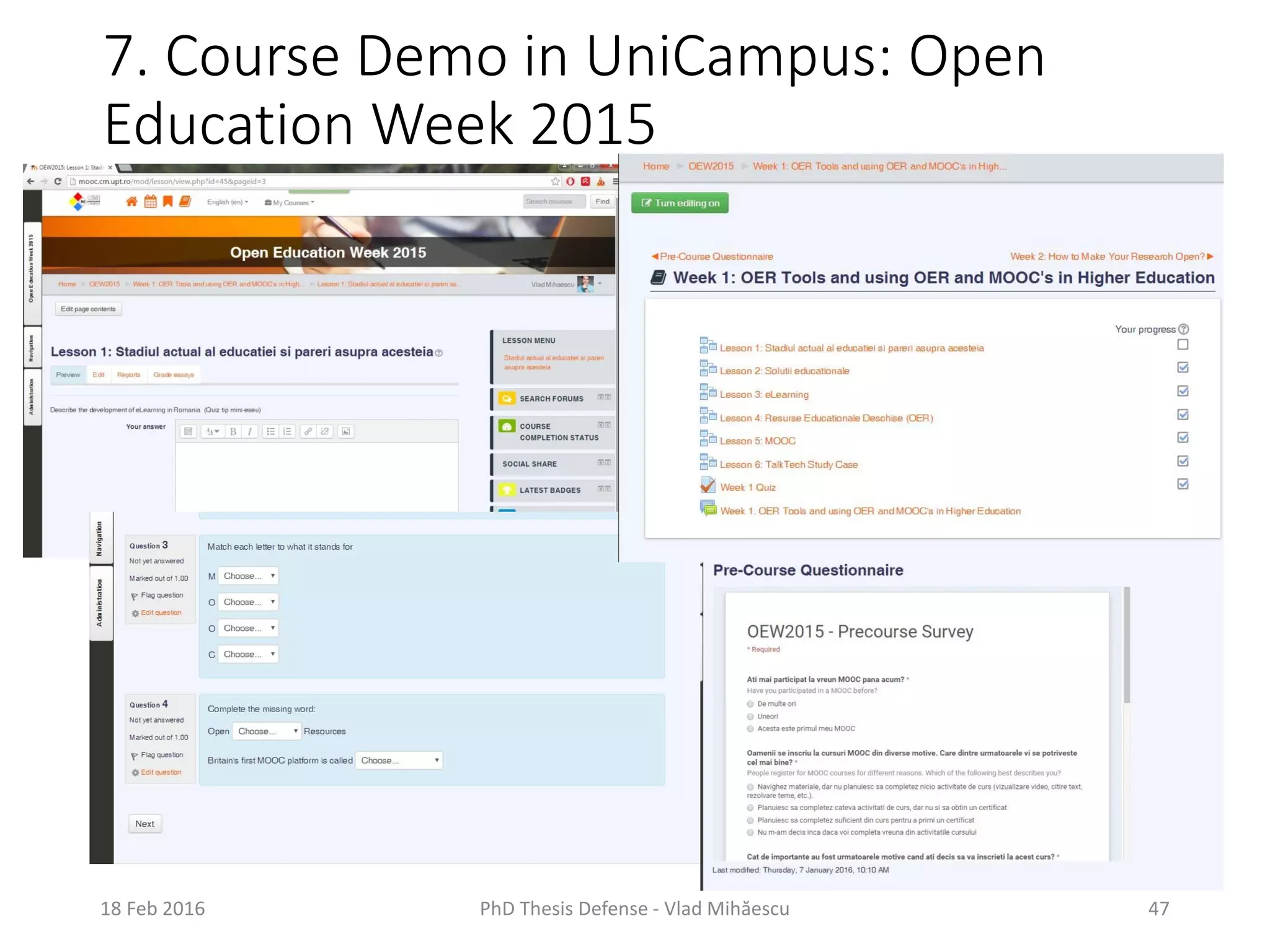1270x952 pixels.
Task: Open the Pre-Course Questionnaire previous link
Action: pos(712,257)
